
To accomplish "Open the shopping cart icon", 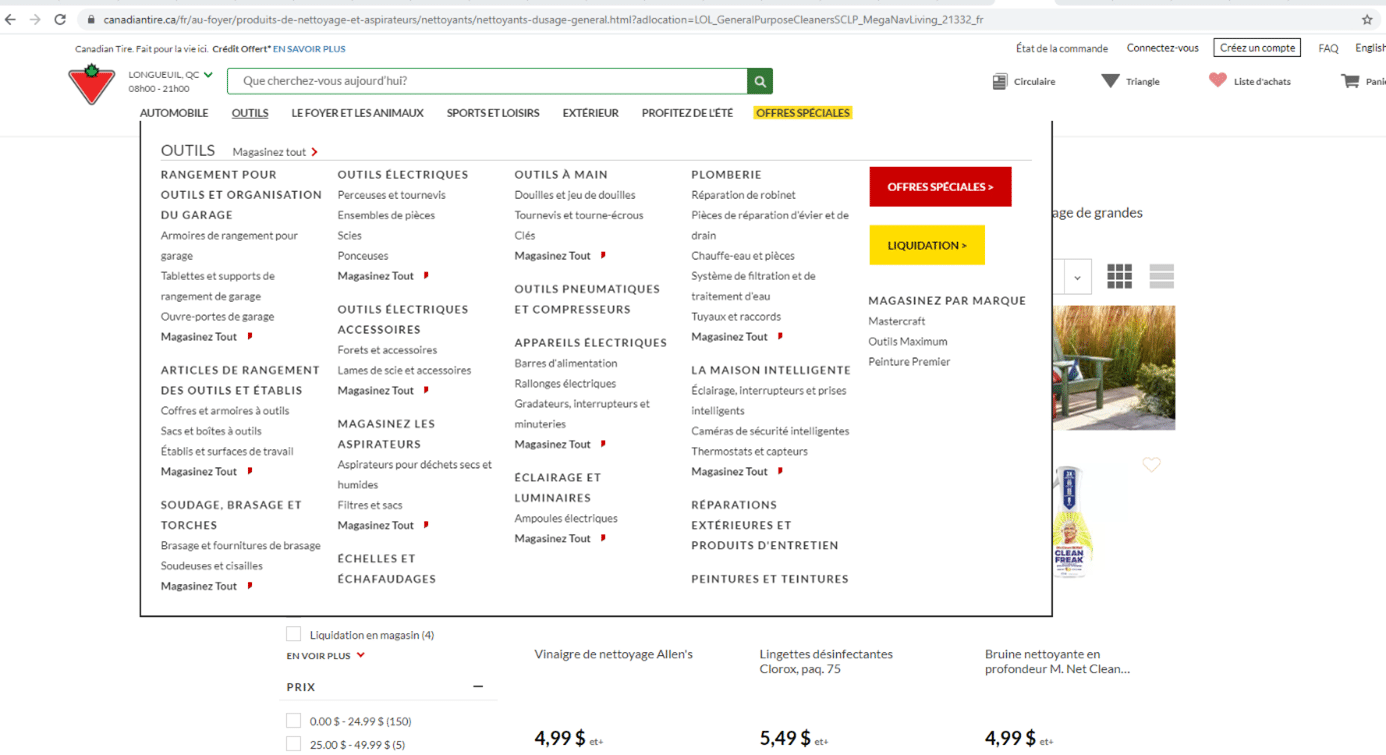I will click(x=1350, y=80).
